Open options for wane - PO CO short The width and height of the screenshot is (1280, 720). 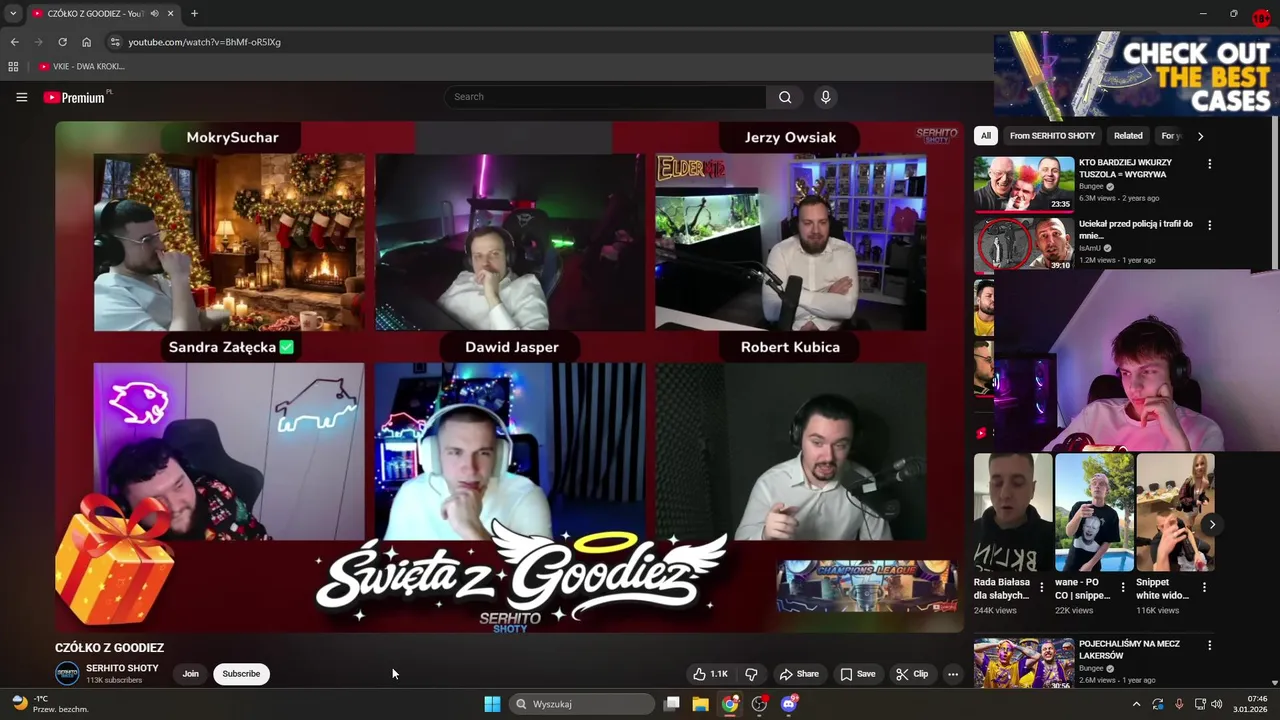click(1123, 588)
